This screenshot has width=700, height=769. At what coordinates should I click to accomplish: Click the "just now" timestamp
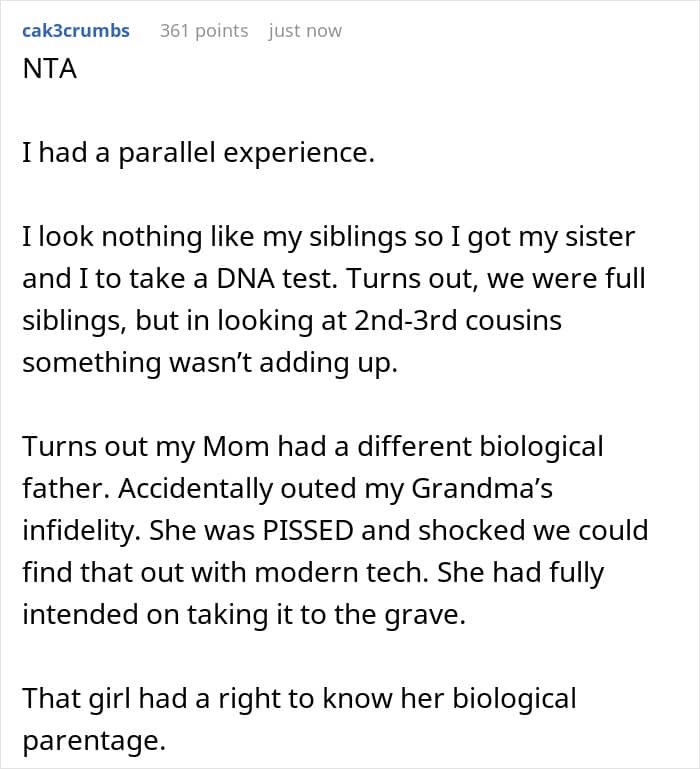(x=305, y=31)
